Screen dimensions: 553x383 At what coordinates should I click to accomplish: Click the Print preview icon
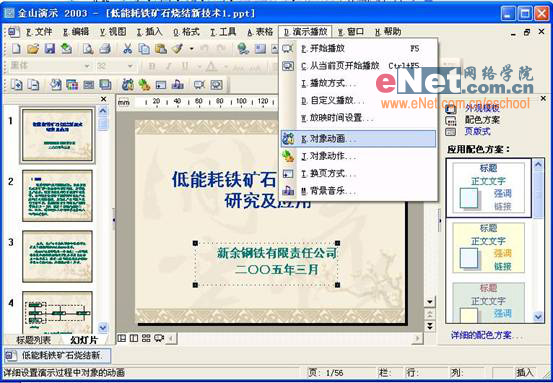pyautogui.click(x=88, y=49)
